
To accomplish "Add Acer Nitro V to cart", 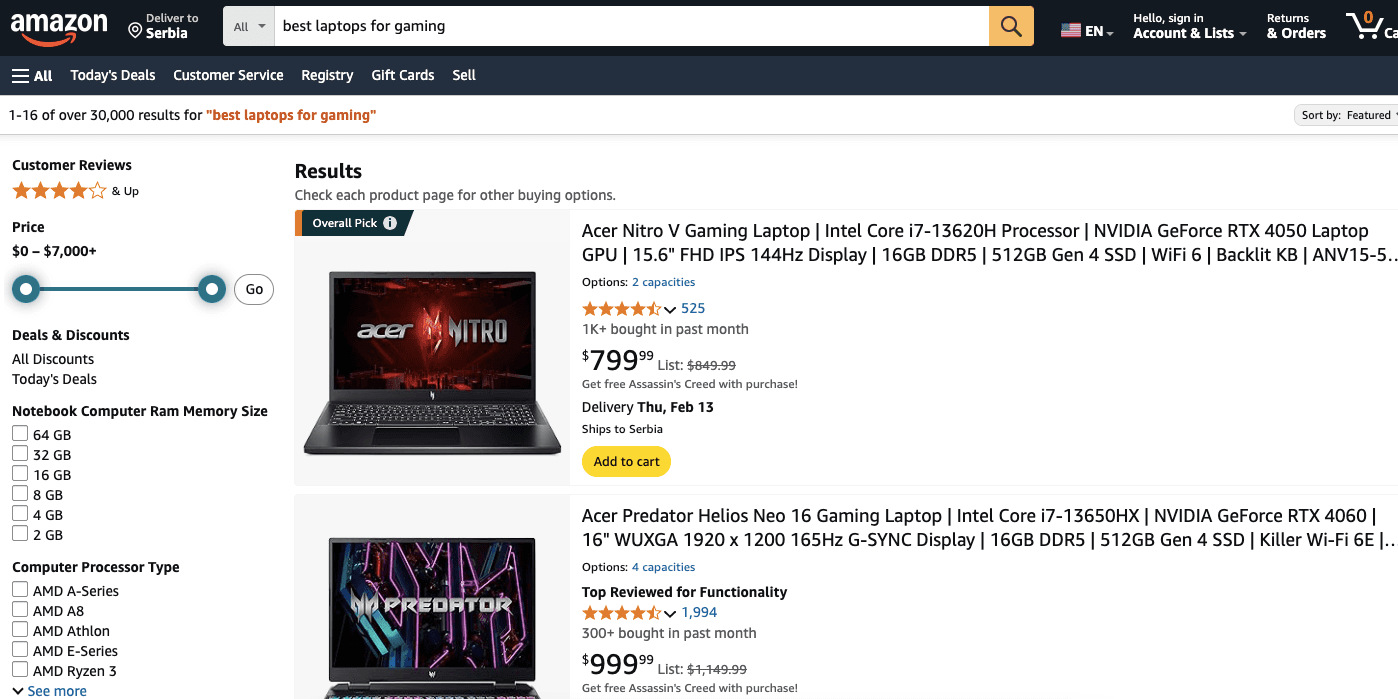I will (626, 461).
